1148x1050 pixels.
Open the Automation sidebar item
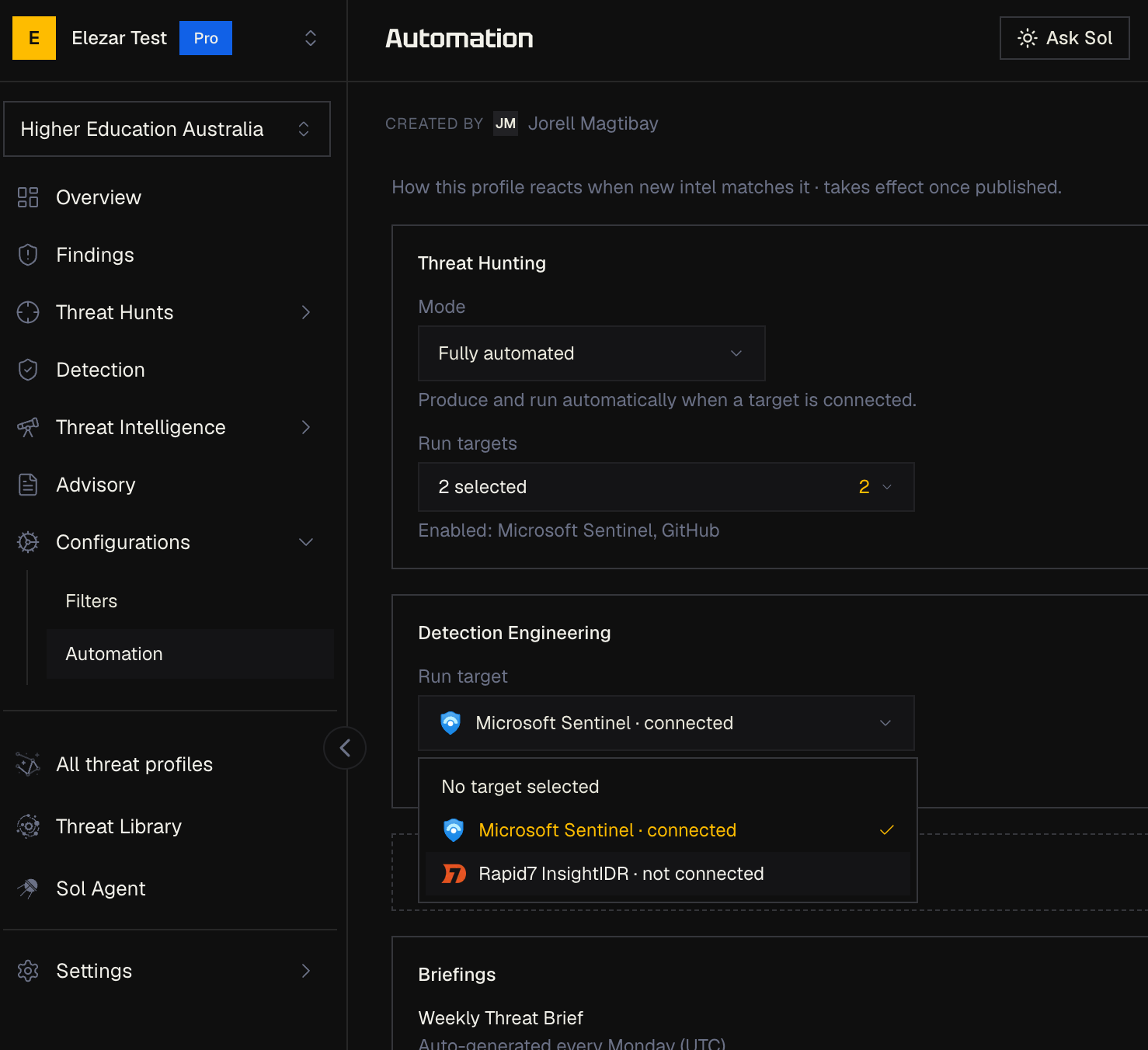(x=190, y=654)
